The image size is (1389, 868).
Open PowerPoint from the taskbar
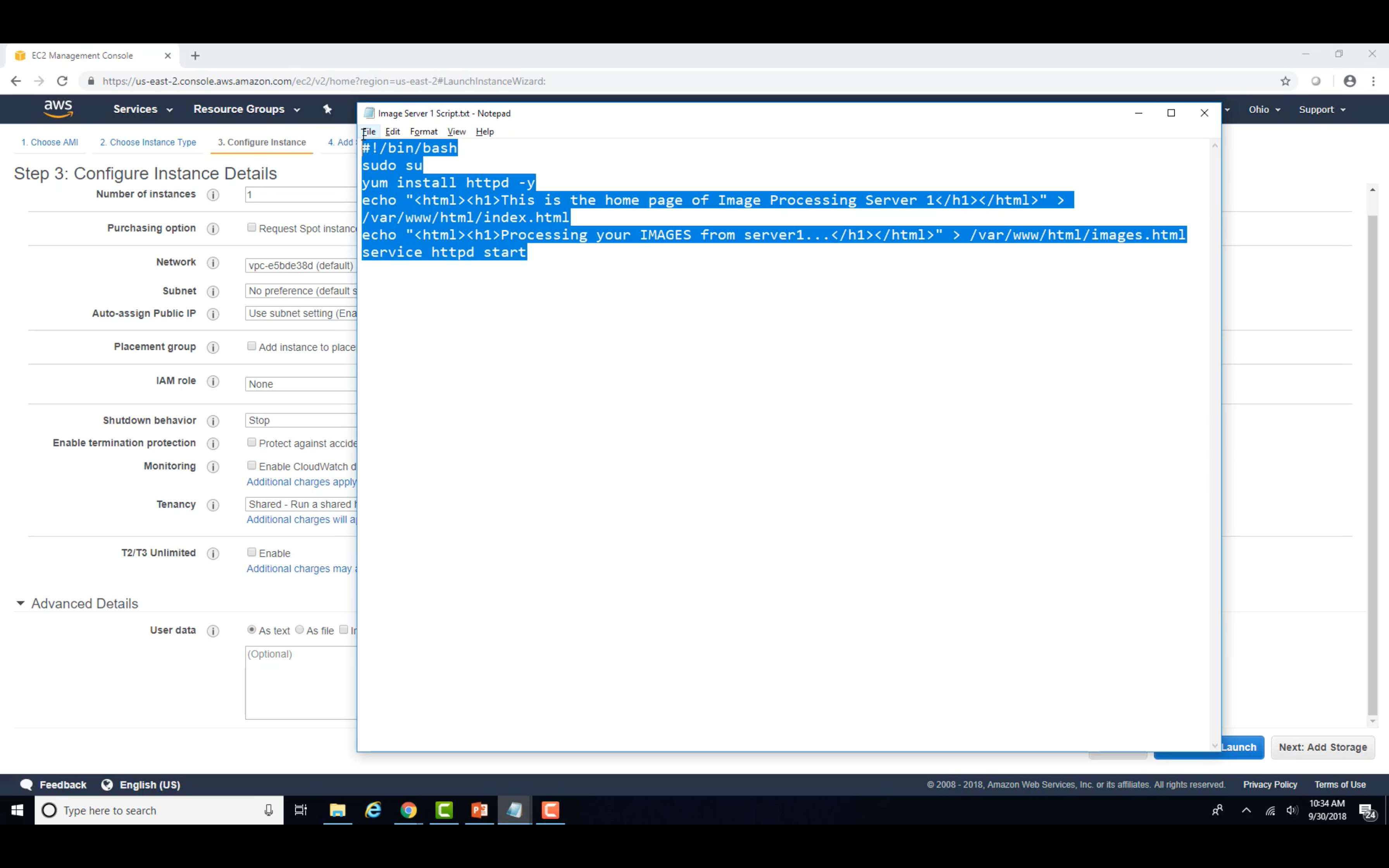point(479,810)
